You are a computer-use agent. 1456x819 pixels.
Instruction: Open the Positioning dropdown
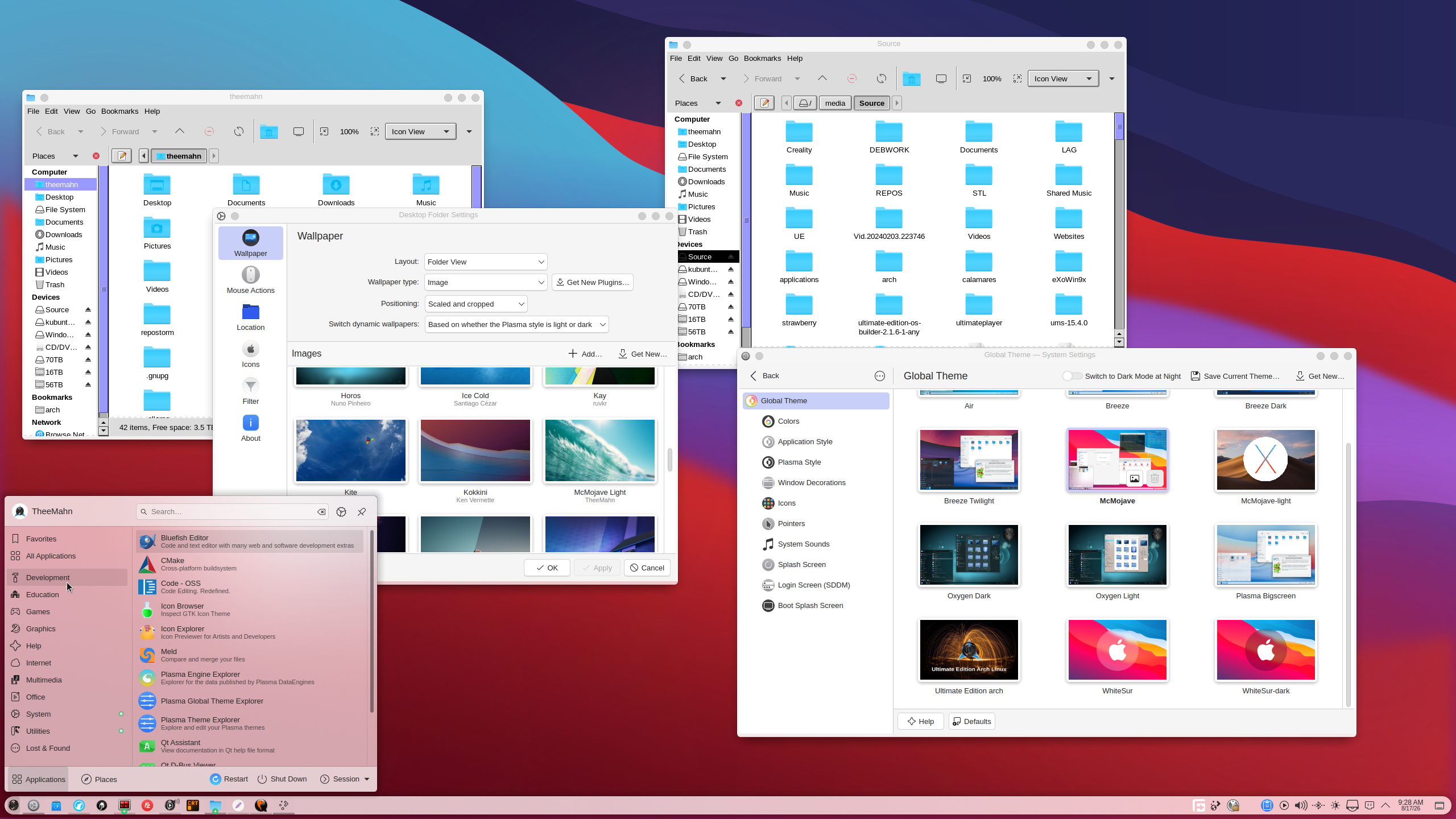(476, 304)
